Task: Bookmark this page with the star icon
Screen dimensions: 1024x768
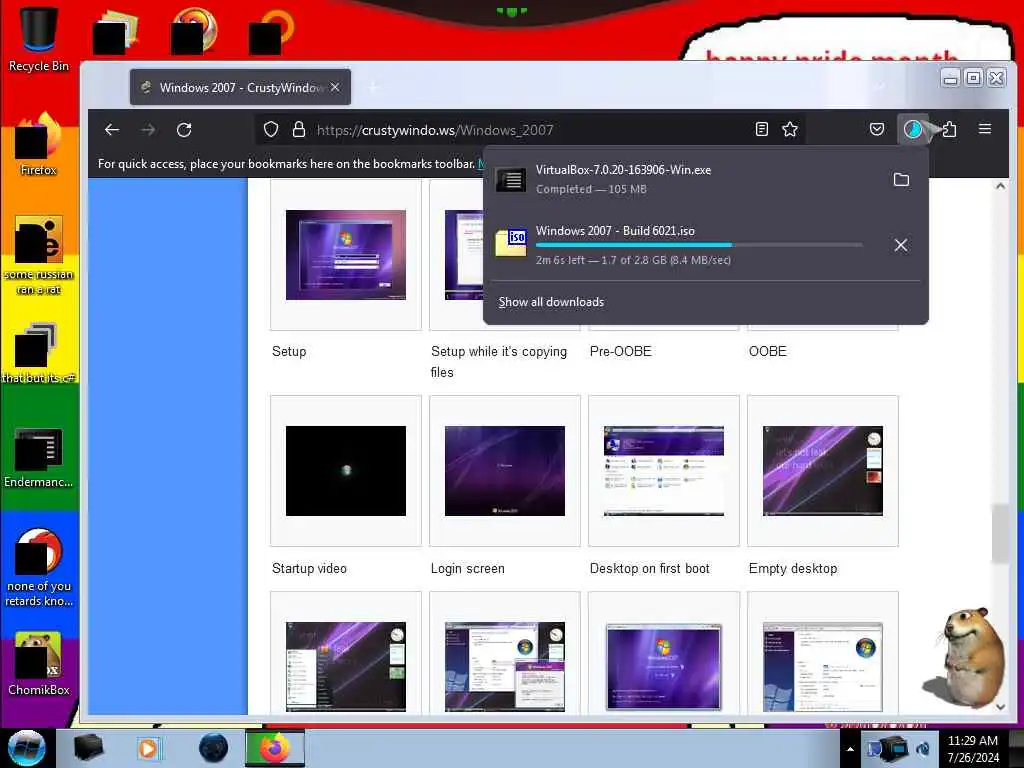Action: tap(790, 129)
